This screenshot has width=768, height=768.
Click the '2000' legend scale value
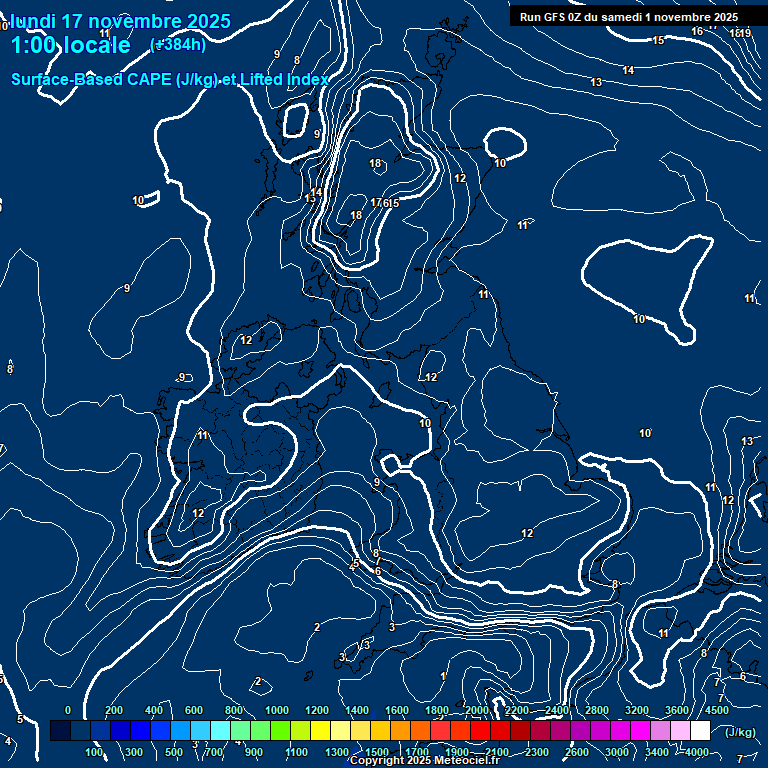(x=477, y=710)
